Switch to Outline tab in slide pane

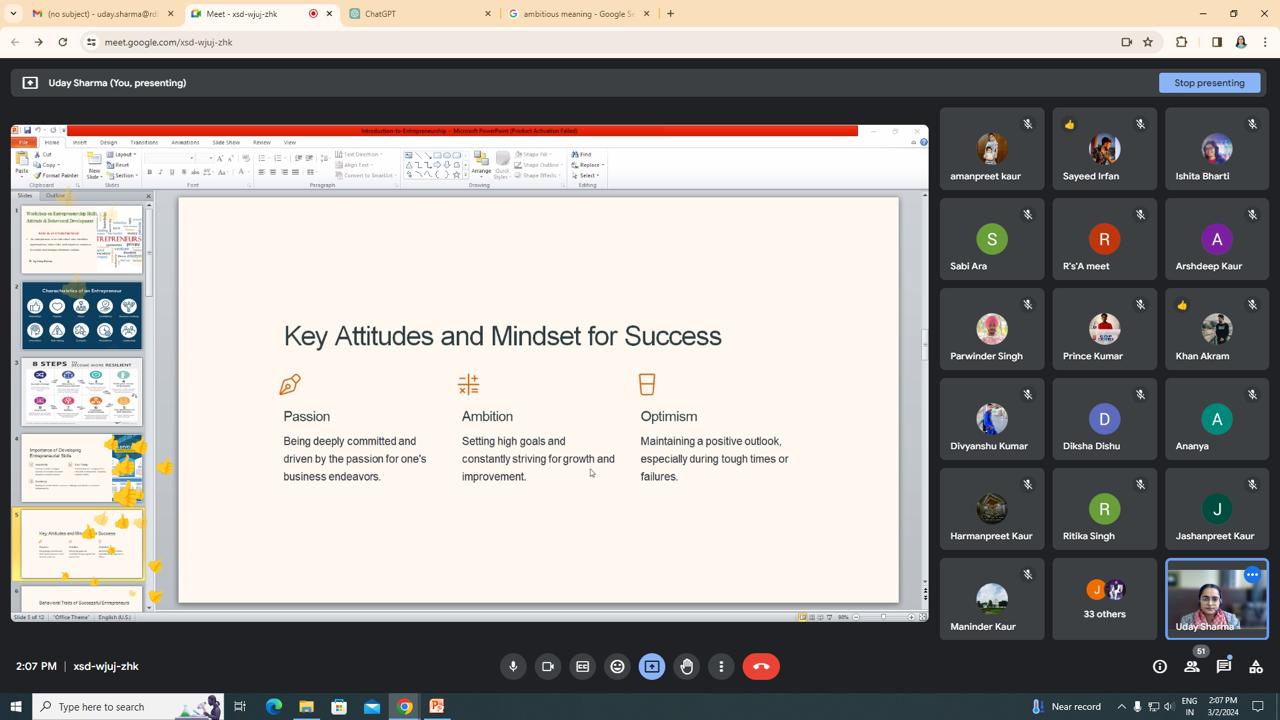(x=56, y=196)
